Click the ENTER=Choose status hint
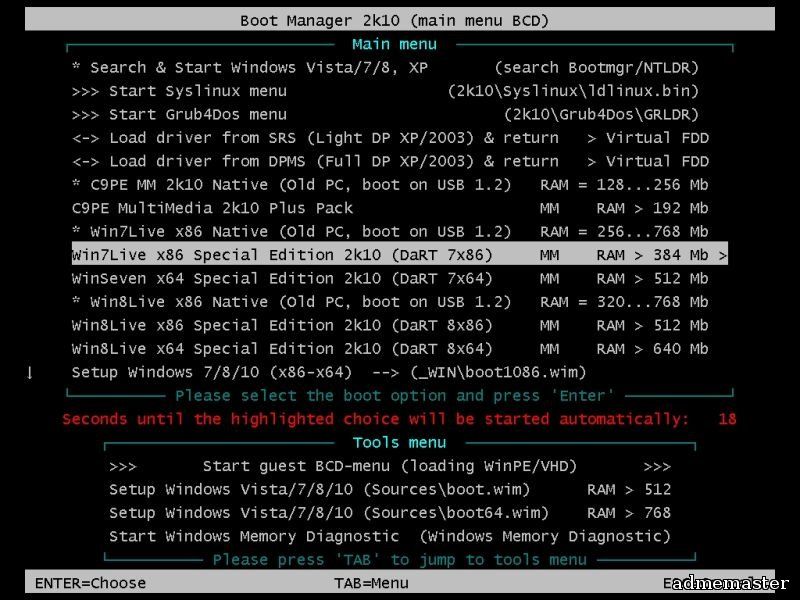The width and height of the screenshot is (800, 600). [x=90, y=583]
